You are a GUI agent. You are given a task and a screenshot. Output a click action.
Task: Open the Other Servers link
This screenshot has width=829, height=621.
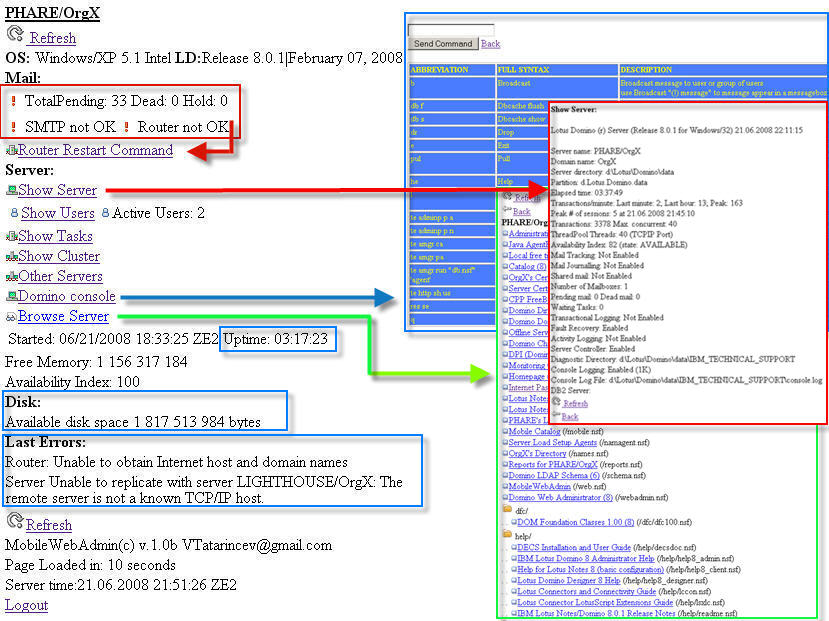click(x=61, y=276)
